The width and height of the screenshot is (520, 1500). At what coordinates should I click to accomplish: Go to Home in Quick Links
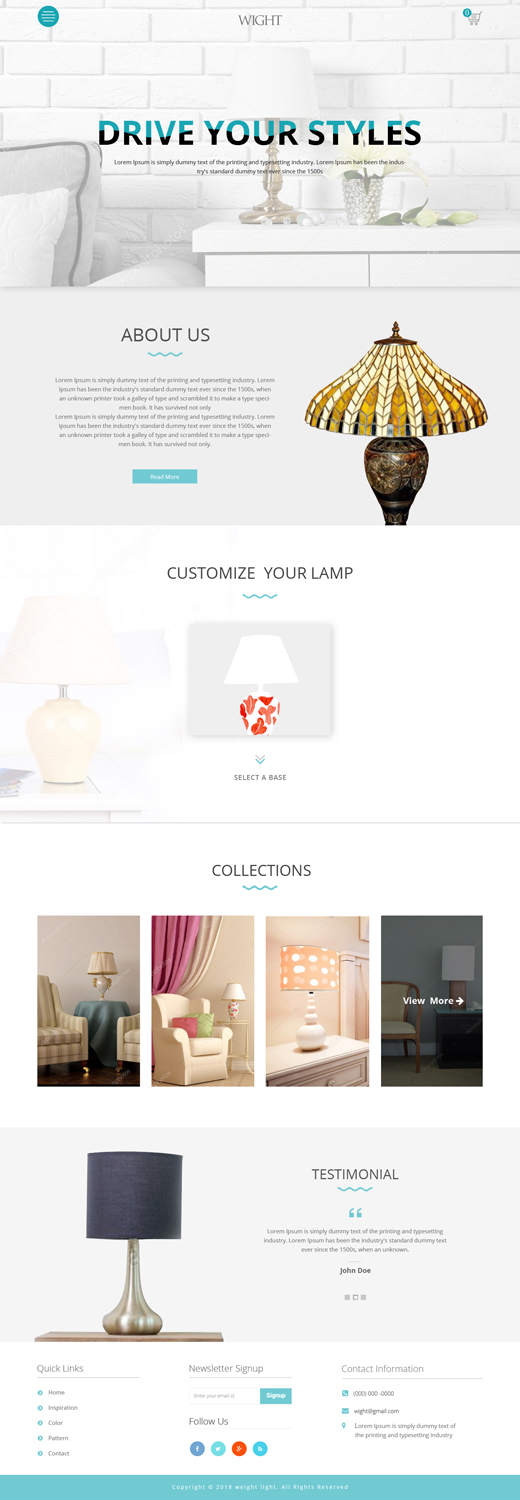56,1392
